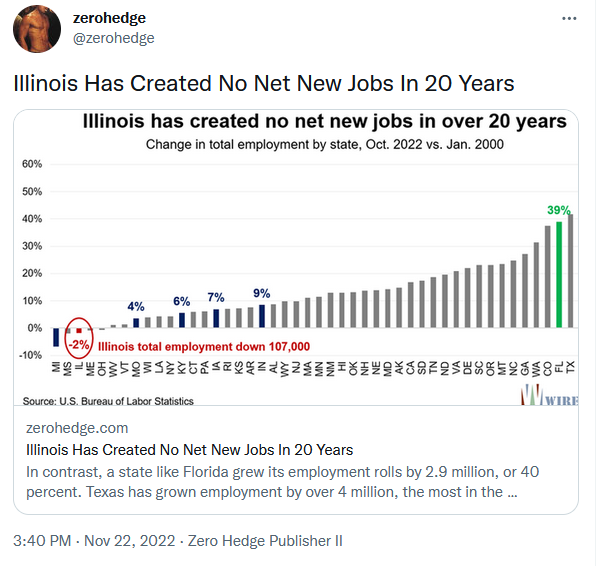Click the green 39% label
This screenshot has width=609, height=566.
click(x=559, y=210)
